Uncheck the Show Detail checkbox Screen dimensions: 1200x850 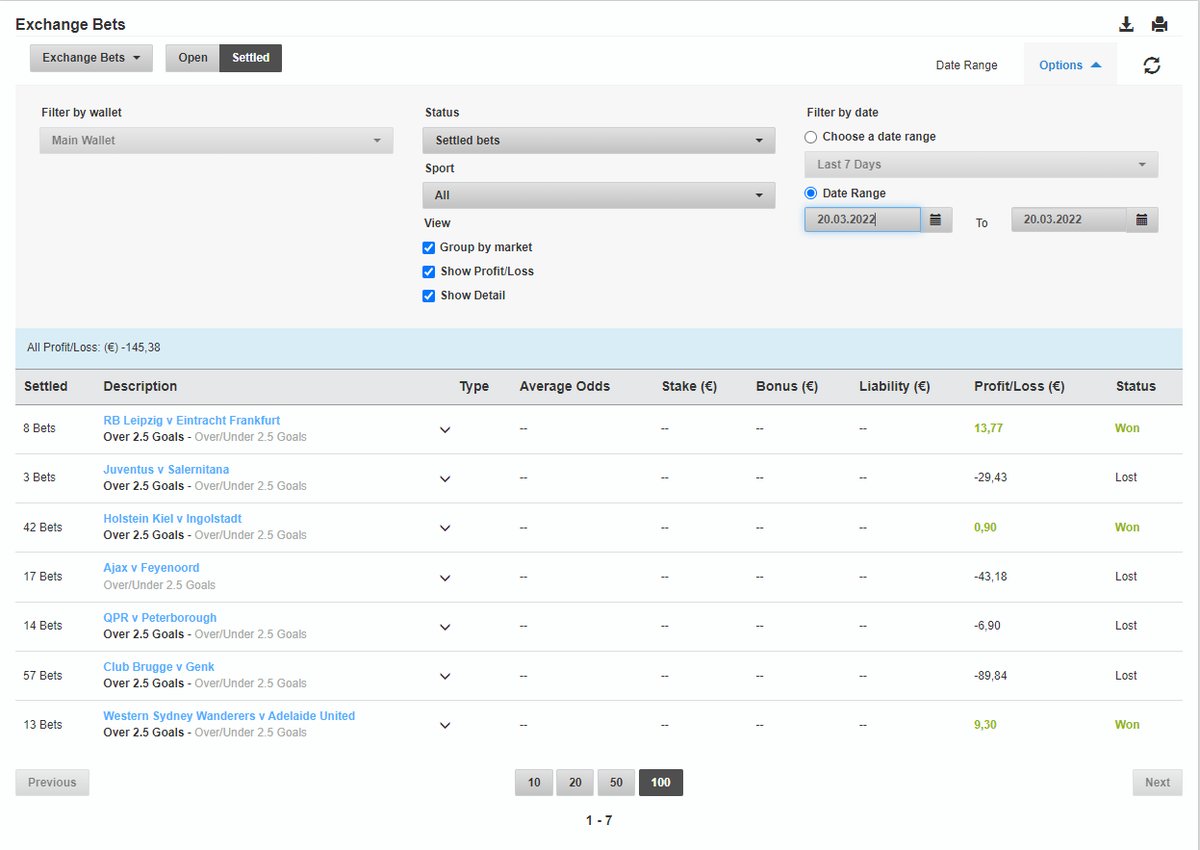[x=429, y=296]
